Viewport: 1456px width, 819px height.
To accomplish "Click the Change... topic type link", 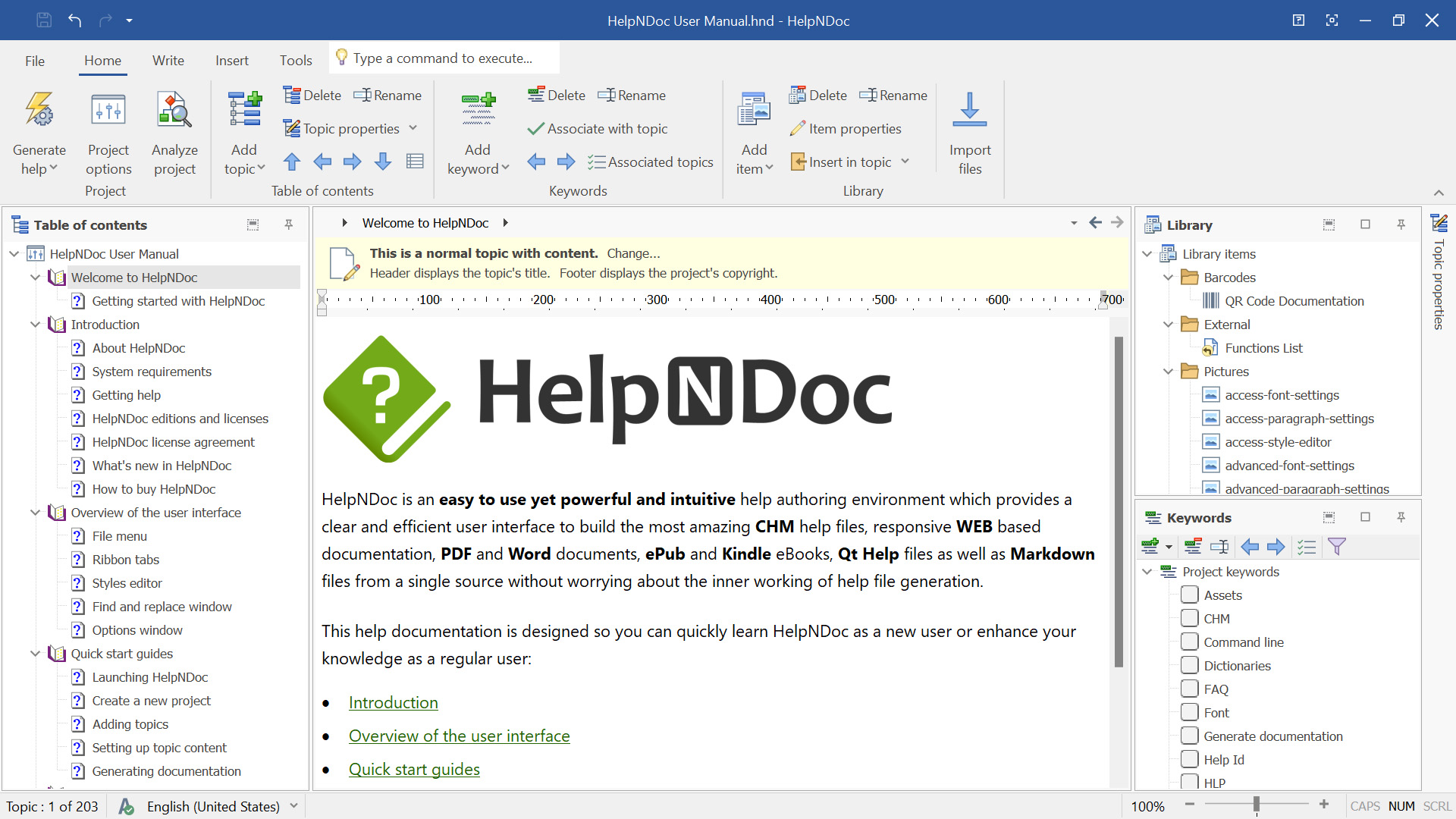I will pyautogui.click(x=633, y=253).
